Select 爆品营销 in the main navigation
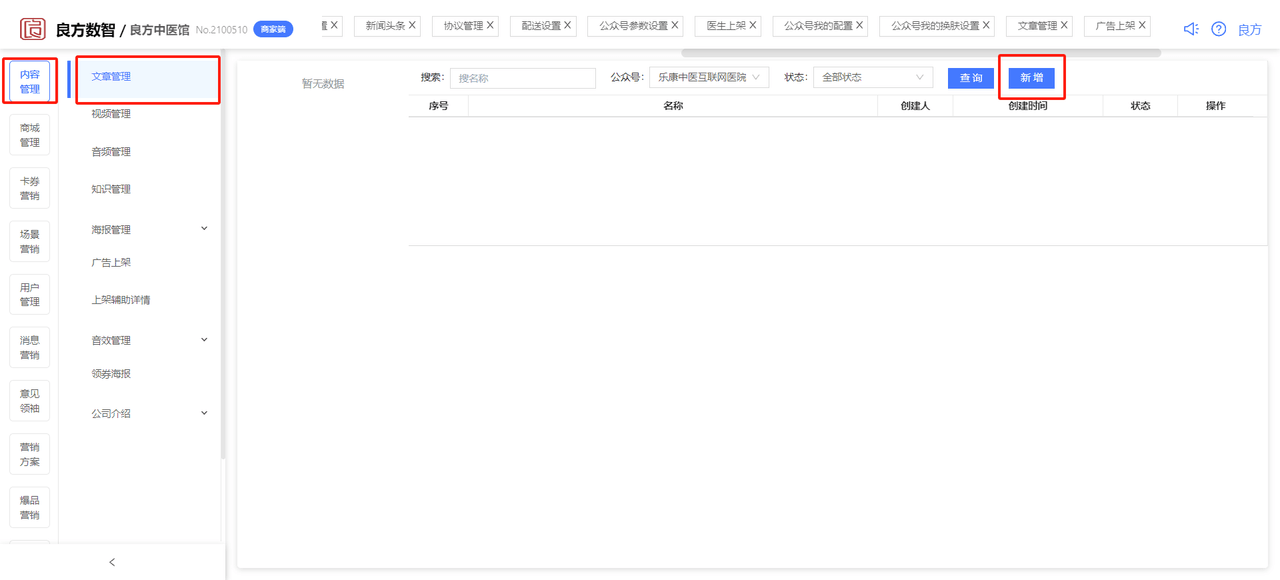Screen dimensions: 1280x580 click(30, 508)
